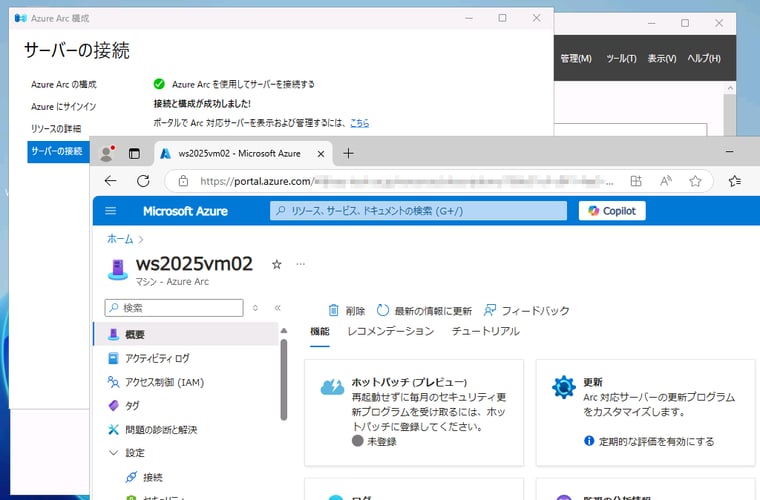Close the ws2025vm02 browser tab
760x500 pixels.
pos(320,154)
